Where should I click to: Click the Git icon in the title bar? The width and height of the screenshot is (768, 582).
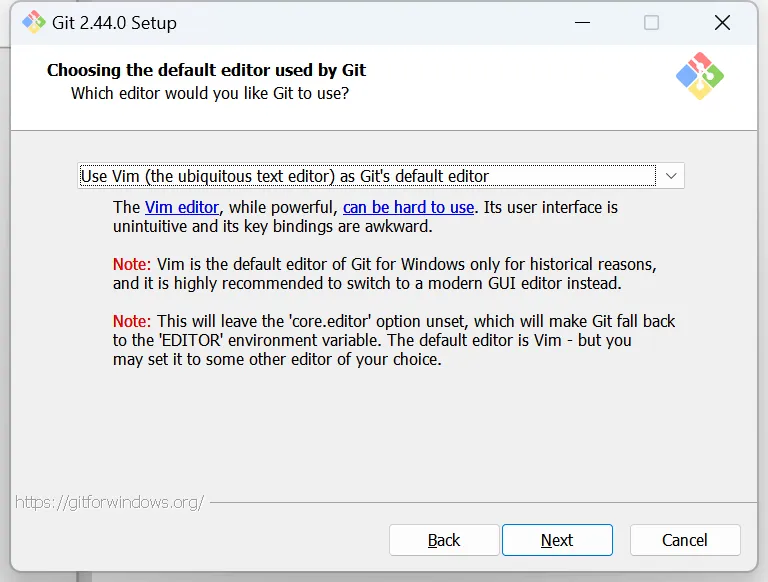click(33, 23)
